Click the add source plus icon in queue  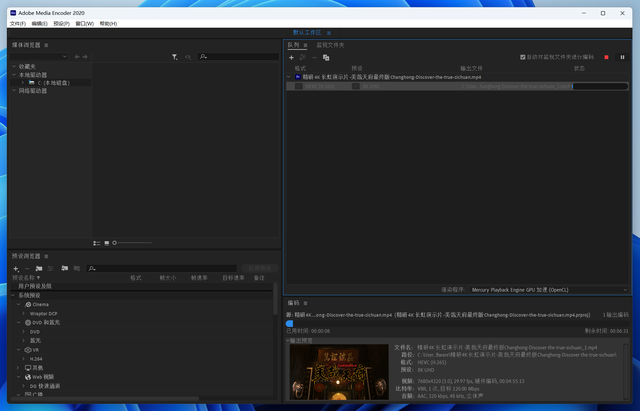point(291,58)
